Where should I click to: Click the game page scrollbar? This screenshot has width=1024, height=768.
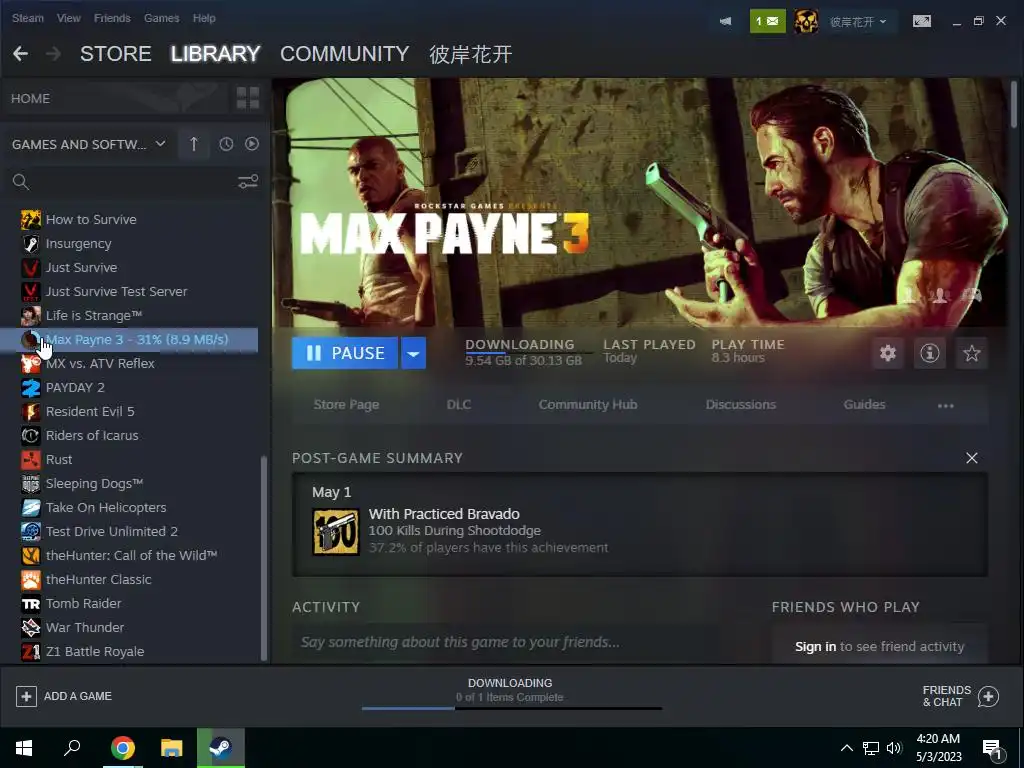[1013, 104]
